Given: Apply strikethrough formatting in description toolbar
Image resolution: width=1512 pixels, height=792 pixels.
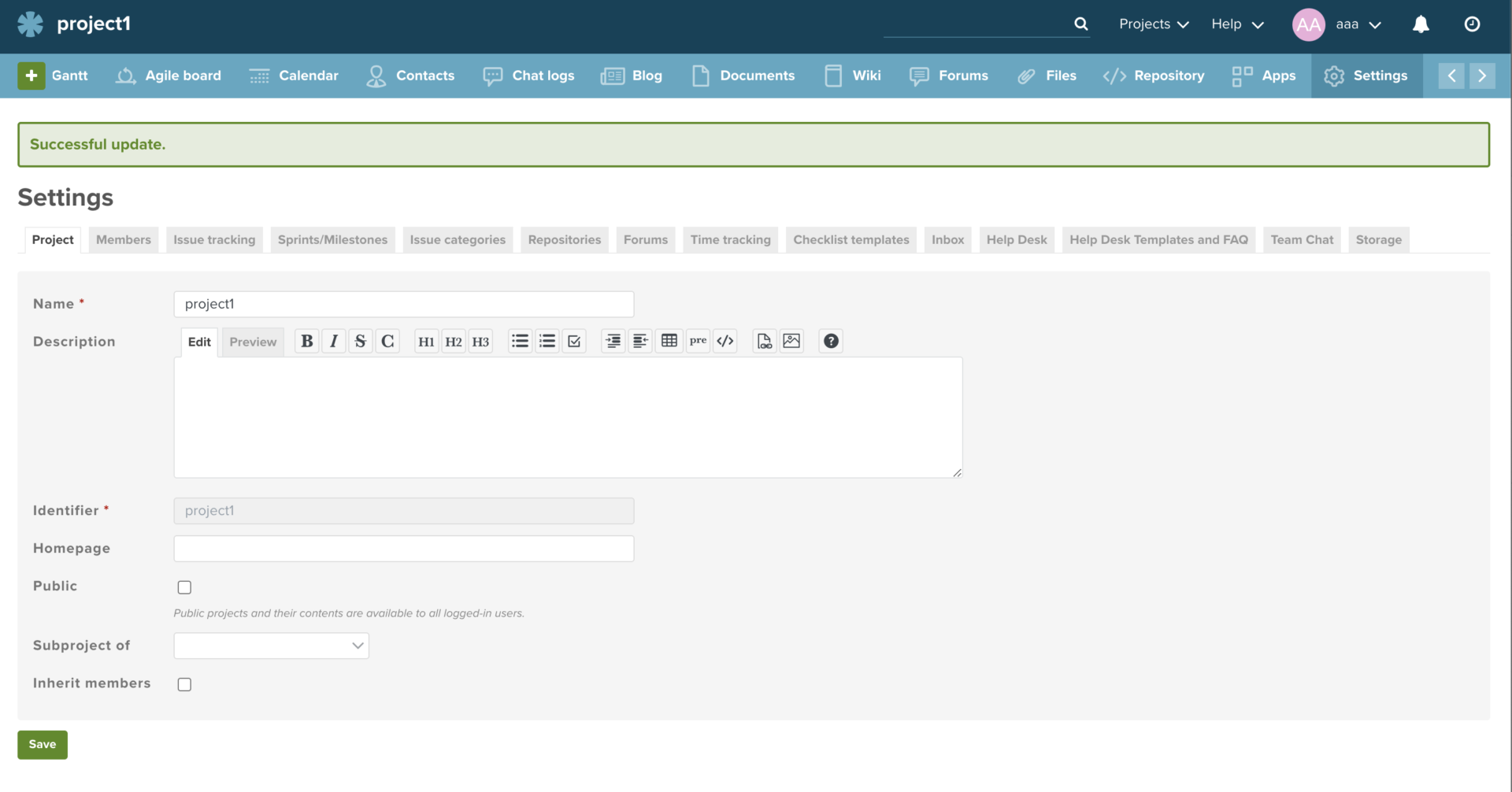Looking at the screenshot, I should (x=360, y=341).
